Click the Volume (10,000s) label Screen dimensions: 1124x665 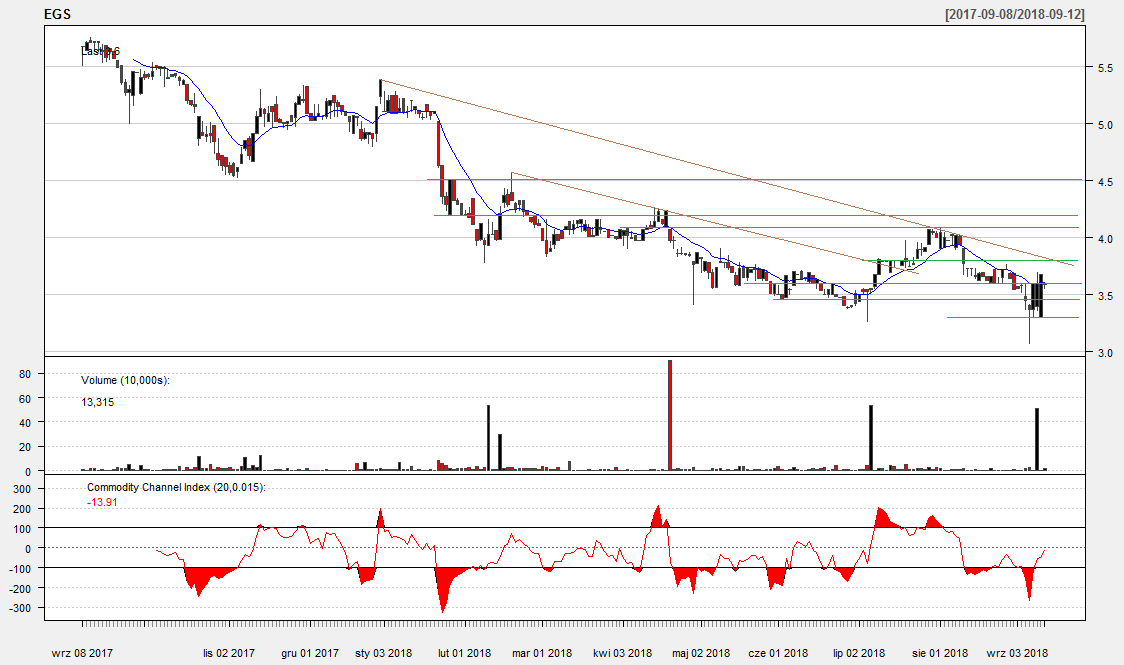click(125, 381)
